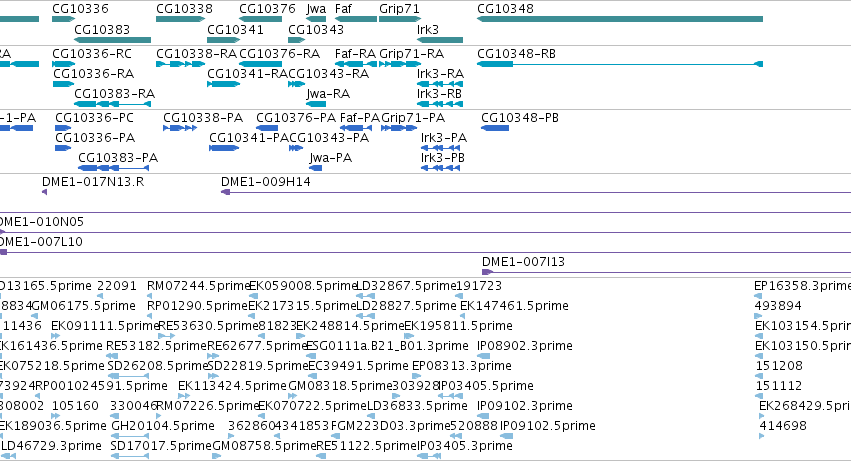
Task: Open the Grip71-RA transcript label
Action: (411, 54)
